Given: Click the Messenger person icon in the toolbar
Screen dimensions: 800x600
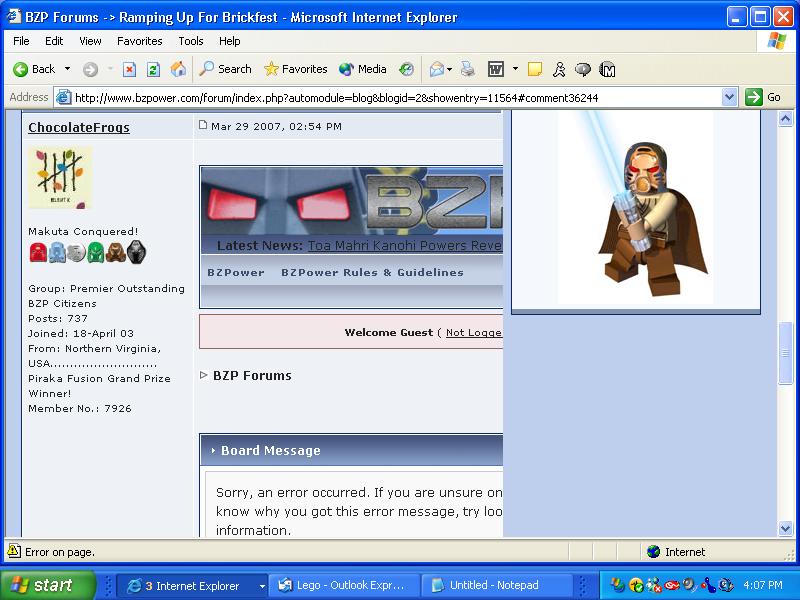Looking at the screenshot, I should tap(559, 69).
